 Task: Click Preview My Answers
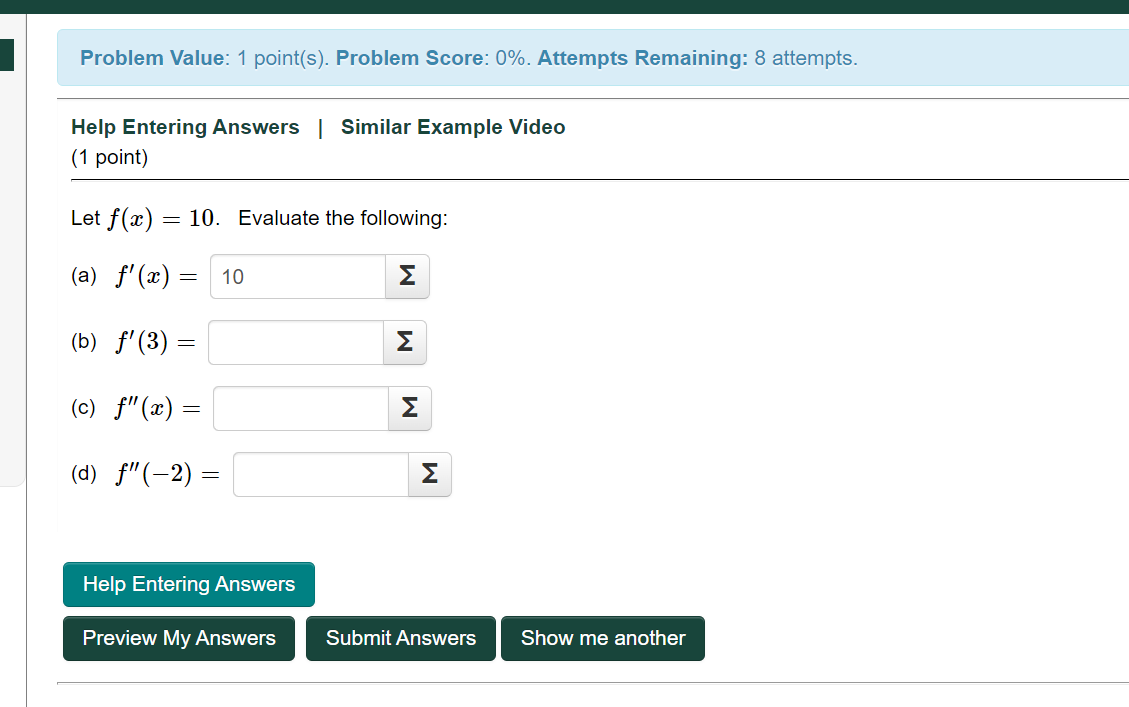(178, 638)
